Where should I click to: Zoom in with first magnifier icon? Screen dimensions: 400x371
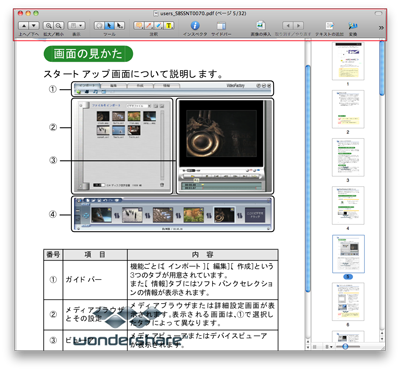tap(49, 26)
